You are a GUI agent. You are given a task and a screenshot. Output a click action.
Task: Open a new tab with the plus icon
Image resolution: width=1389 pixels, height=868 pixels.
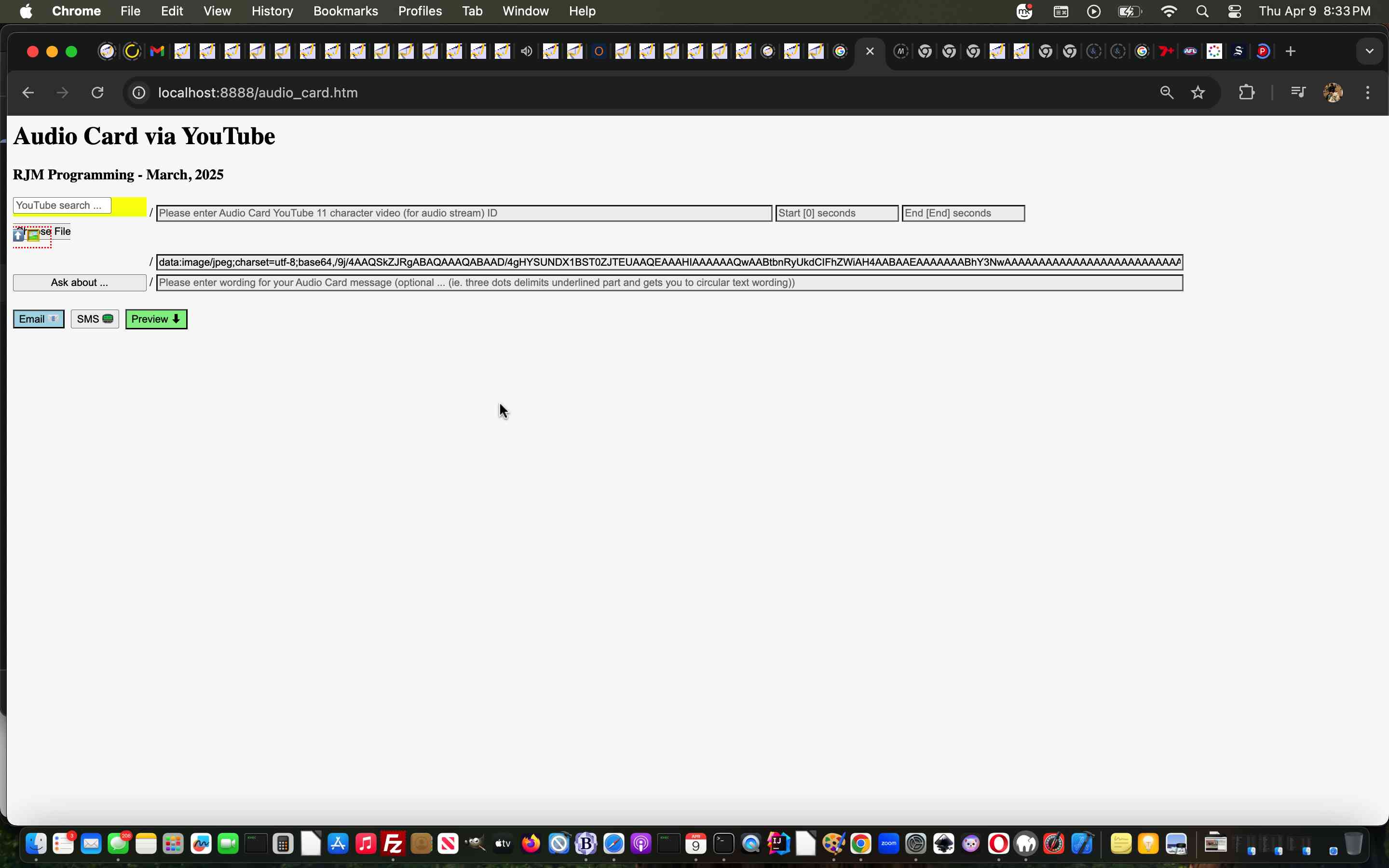pyautogui.click(x=1291, y=51)
